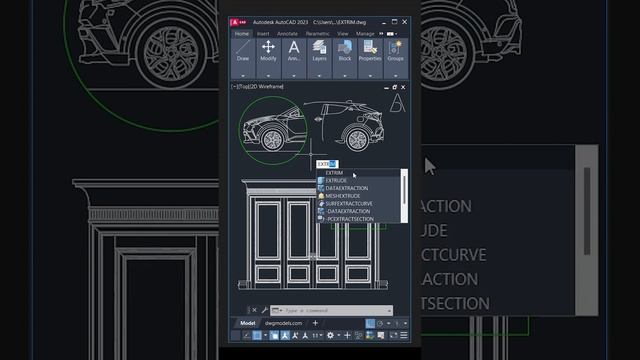Open command line customize wrench icon

[x=264, y=310]
